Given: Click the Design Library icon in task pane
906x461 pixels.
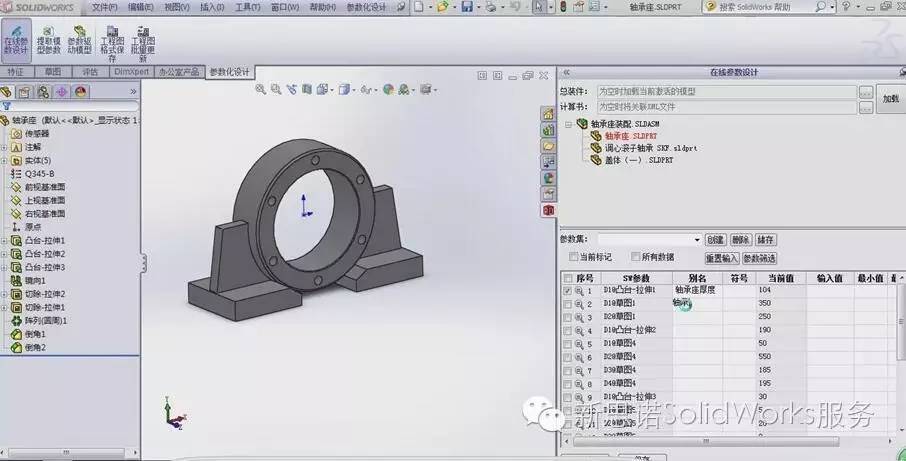Looking at the screenshot, I should pos(548,130).
